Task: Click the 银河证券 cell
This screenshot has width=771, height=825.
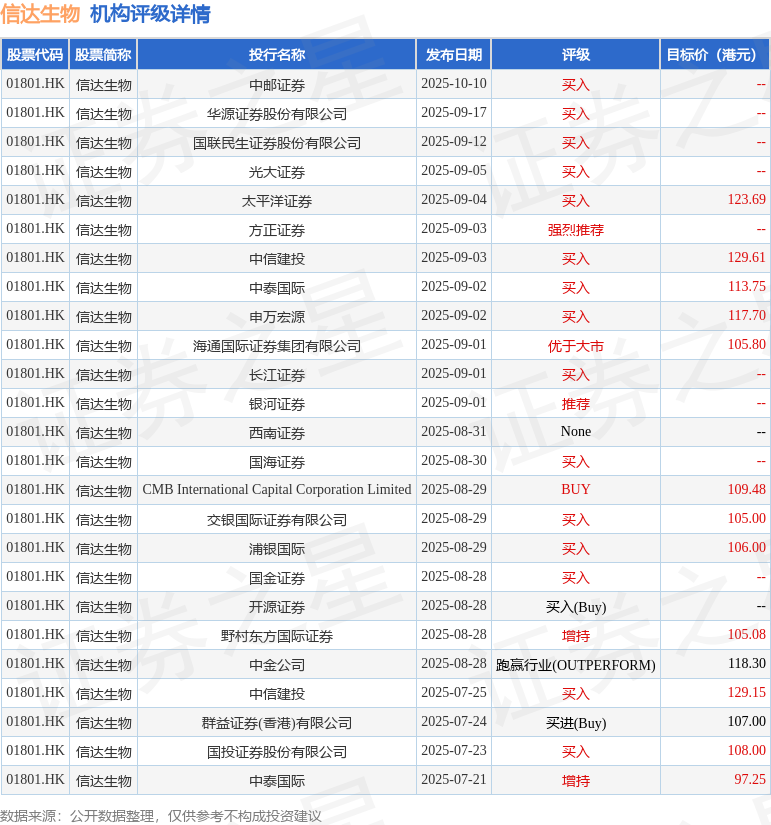Action: 277,404
